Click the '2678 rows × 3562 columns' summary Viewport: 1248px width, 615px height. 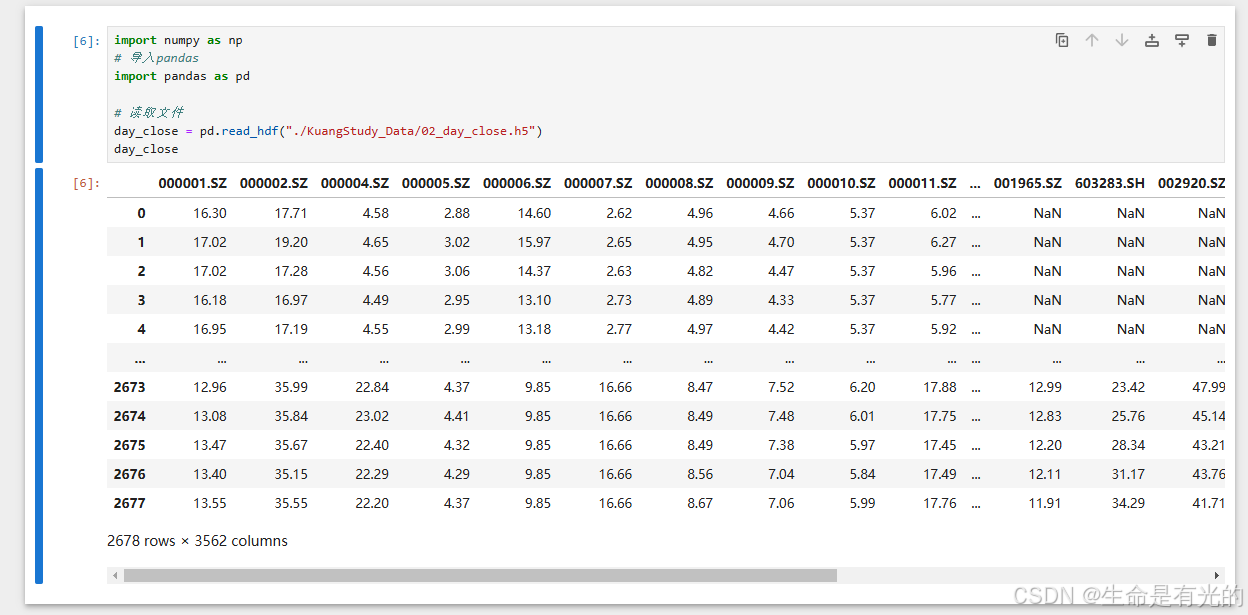pyautogui.click(x=197, y=541)
